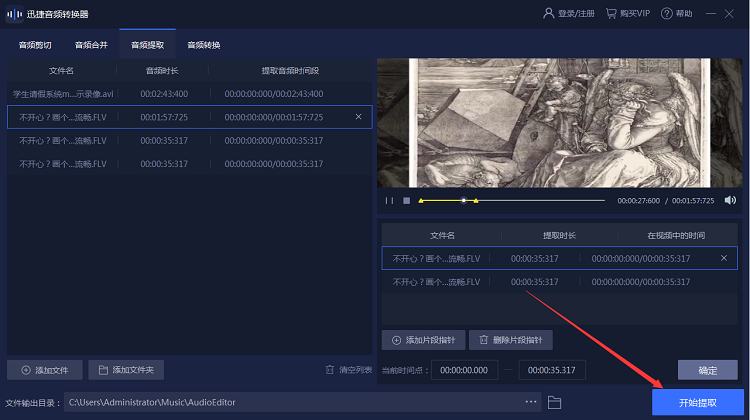Select the 00:01:57:725 FLV file row
Viewport: 750px width, 420px height.
(189, 117)
